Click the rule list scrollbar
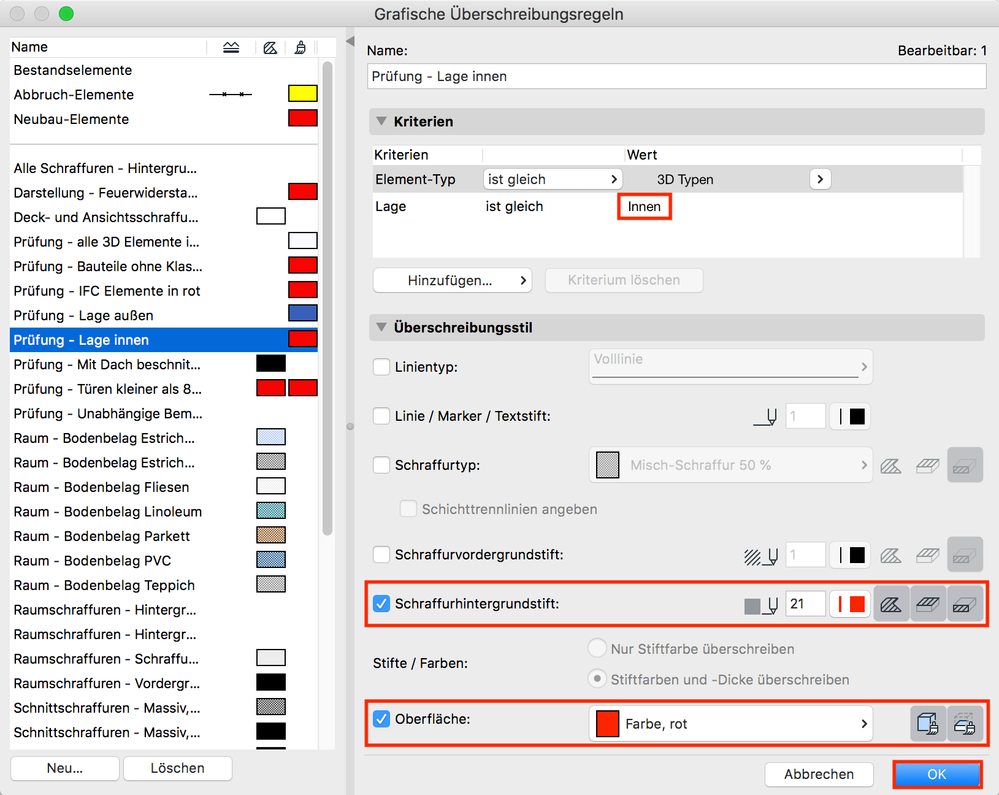Viewport: 999px width, 795px height. pyautogui.click(x=327, y=298)
